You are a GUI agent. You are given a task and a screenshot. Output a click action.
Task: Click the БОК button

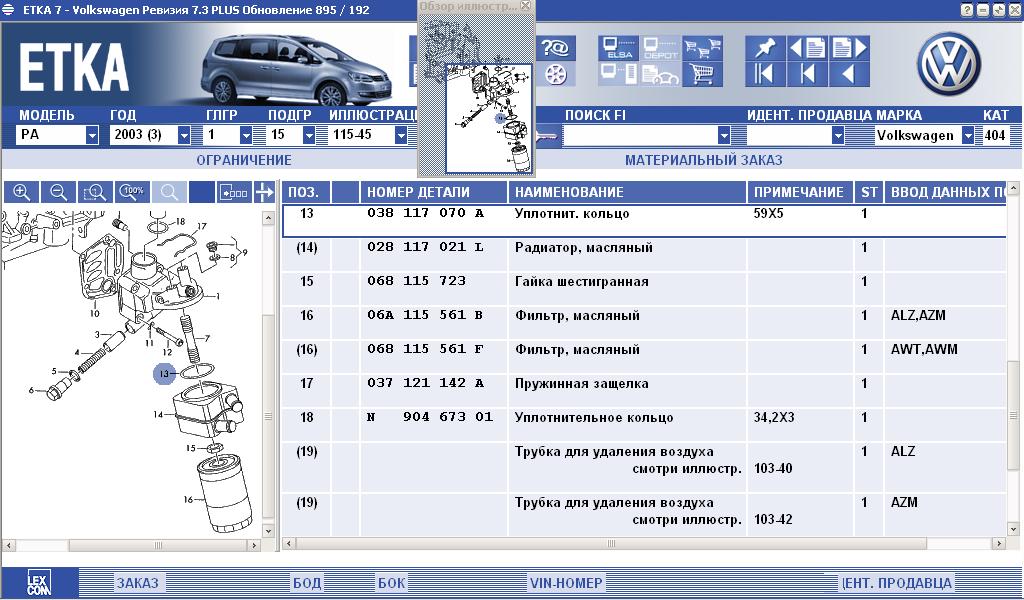tap(391, 582)
